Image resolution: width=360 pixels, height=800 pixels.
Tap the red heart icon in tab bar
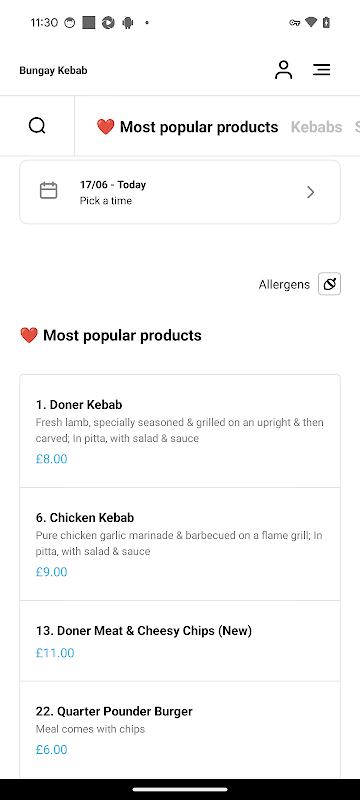[106, 127]
